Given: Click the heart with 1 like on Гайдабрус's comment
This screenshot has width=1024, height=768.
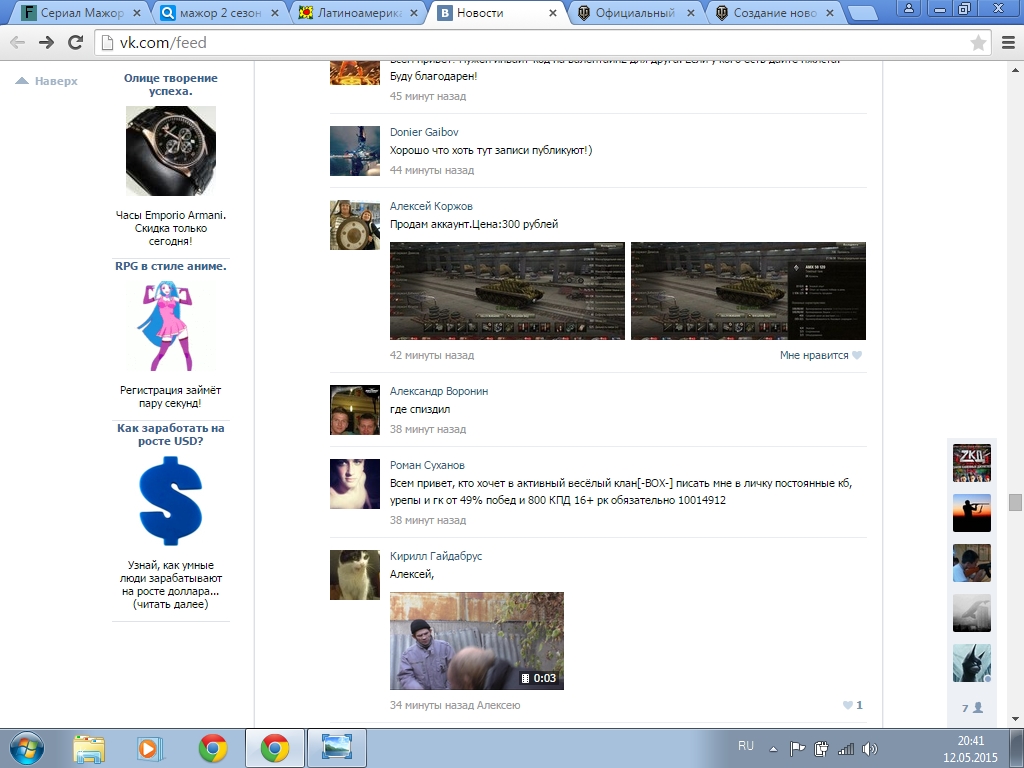Looking at the screenshot, I should 852,705.
